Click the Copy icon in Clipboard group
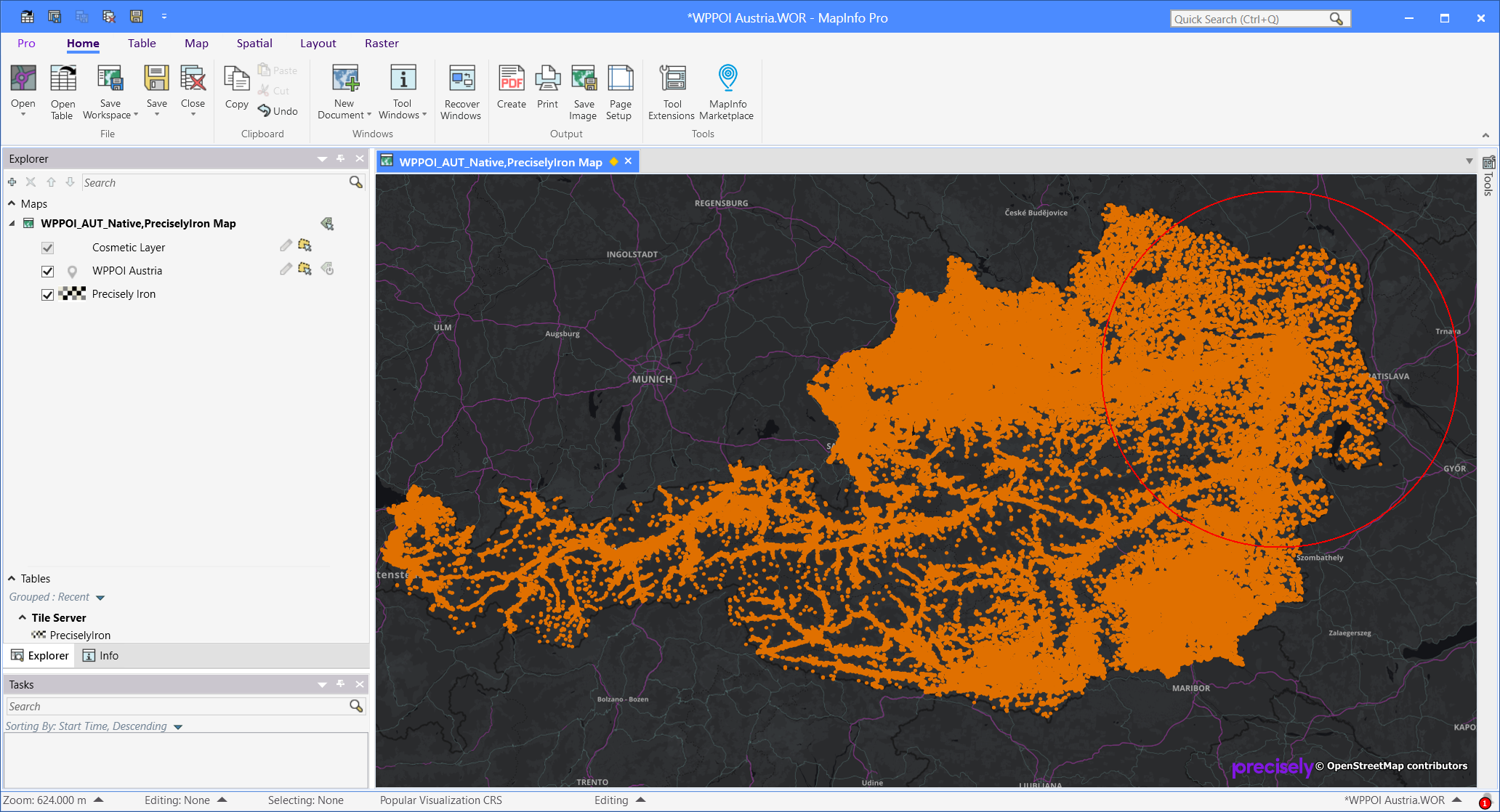The width and height of the screenshot is (1500, 812). tap(236, 78)
